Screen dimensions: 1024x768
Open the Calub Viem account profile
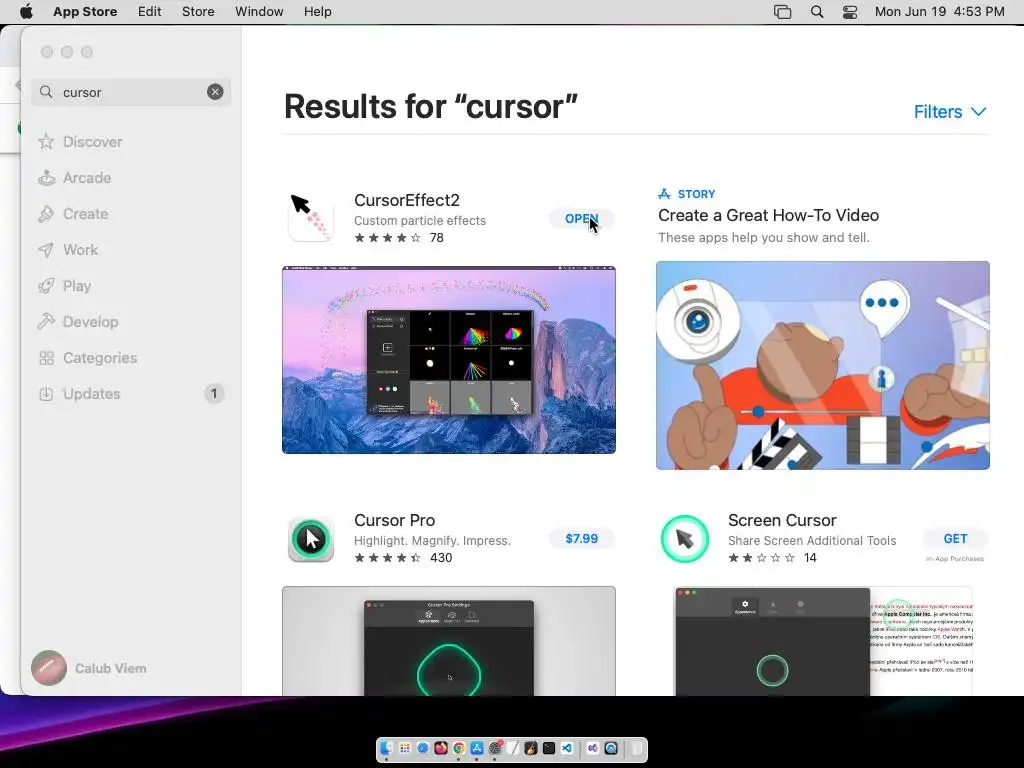(89, 668)
